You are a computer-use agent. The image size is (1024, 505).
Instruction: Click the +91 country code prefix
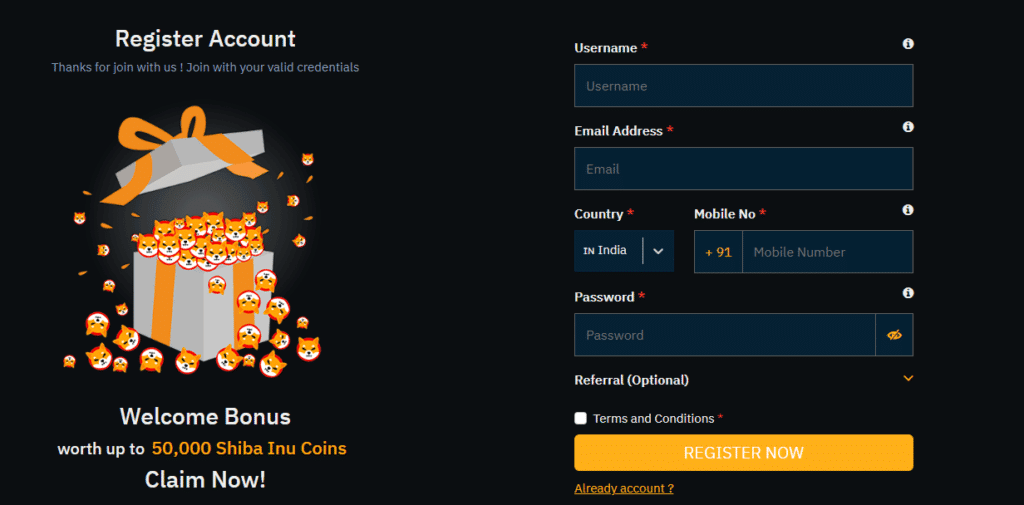point(718,252)
